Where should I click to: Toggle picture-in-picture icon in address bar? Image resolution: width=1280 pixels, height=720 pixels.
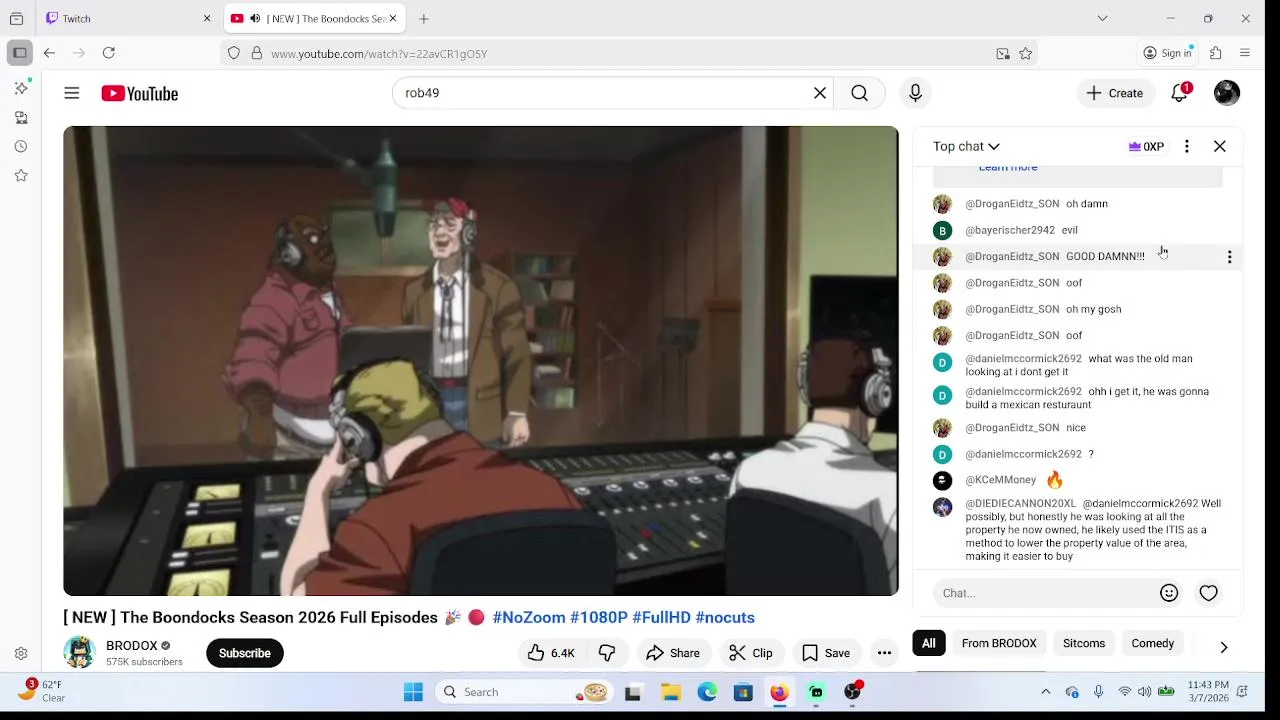(x=1003, y=54)
